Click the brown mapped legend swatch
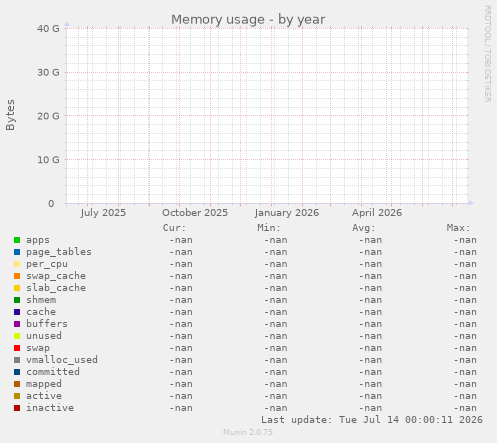Viewport: 497px width, 443px height. (x=17, y=384)
